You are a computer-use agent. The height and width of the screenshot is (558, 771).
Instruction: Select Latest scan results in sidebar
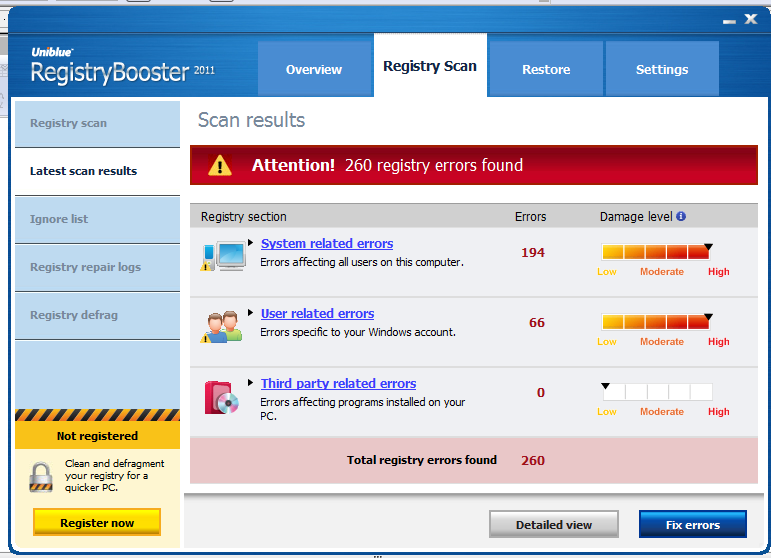point(97,171)
